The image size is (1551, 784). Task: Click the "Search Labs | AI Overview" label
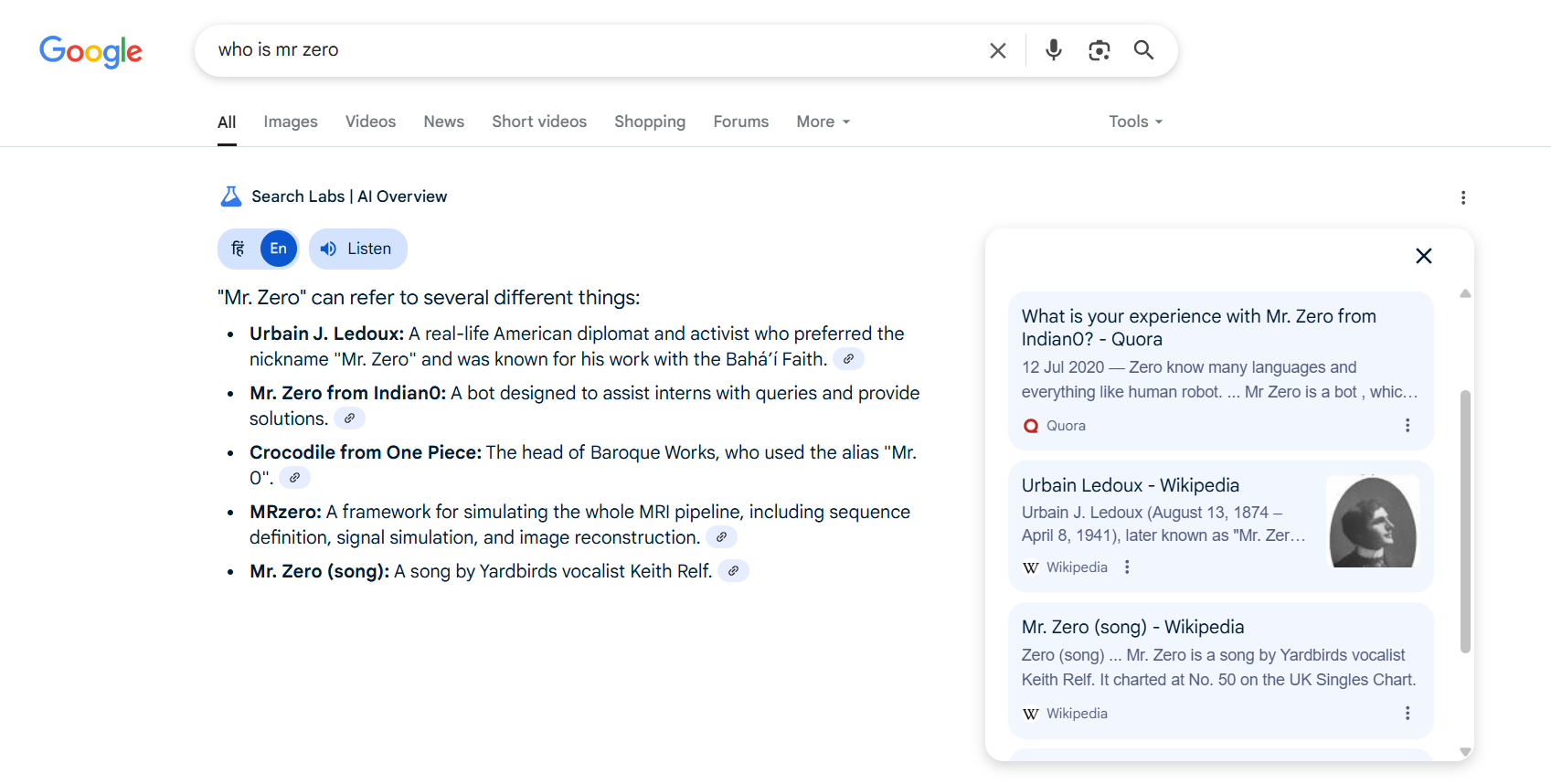click(349, 196)
